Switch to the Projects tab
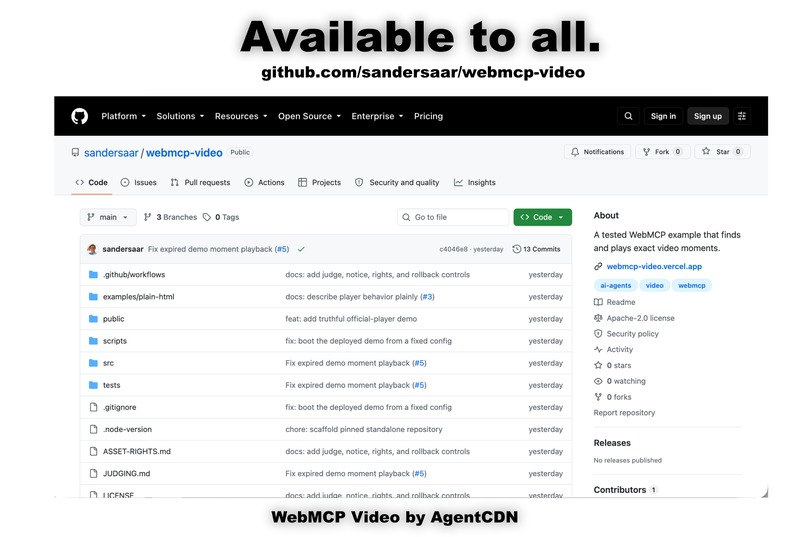806x537 pixels. click(319, 182)
